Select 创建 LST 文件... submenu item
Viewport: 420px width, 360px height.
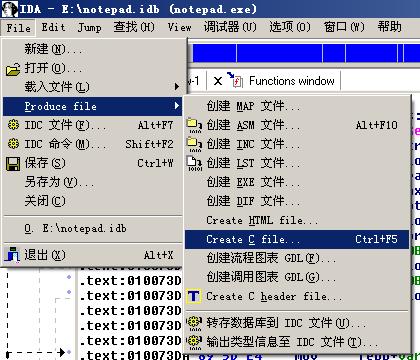297,163
